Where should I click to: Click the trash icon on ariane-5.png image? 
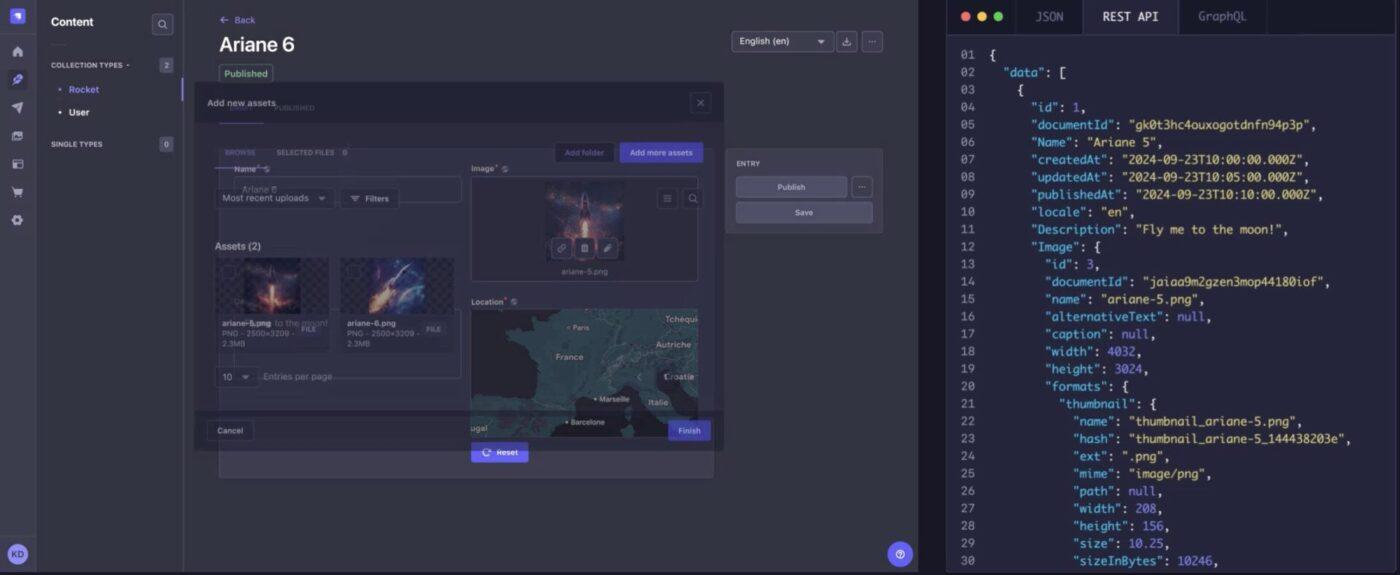(x=585, y=248)
